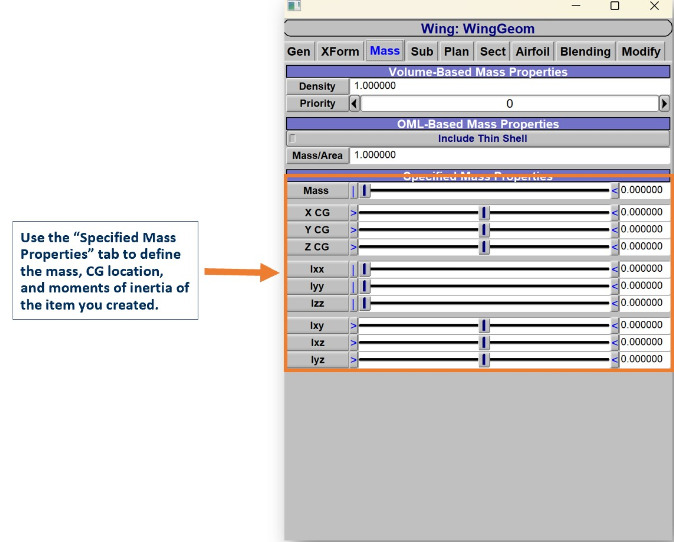
Task: Click the Priority right arrow to increase
Action: (x=664, y=104)
